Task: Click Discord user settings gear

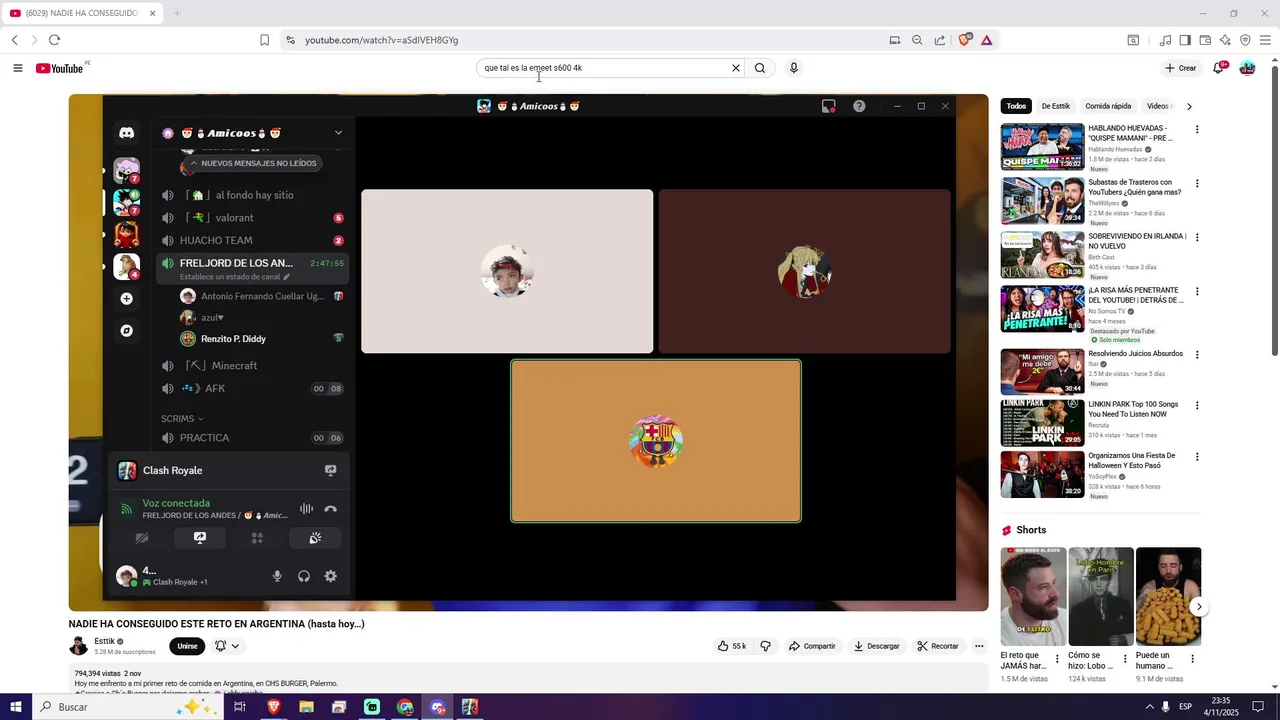Action: (x=331, y=576)
